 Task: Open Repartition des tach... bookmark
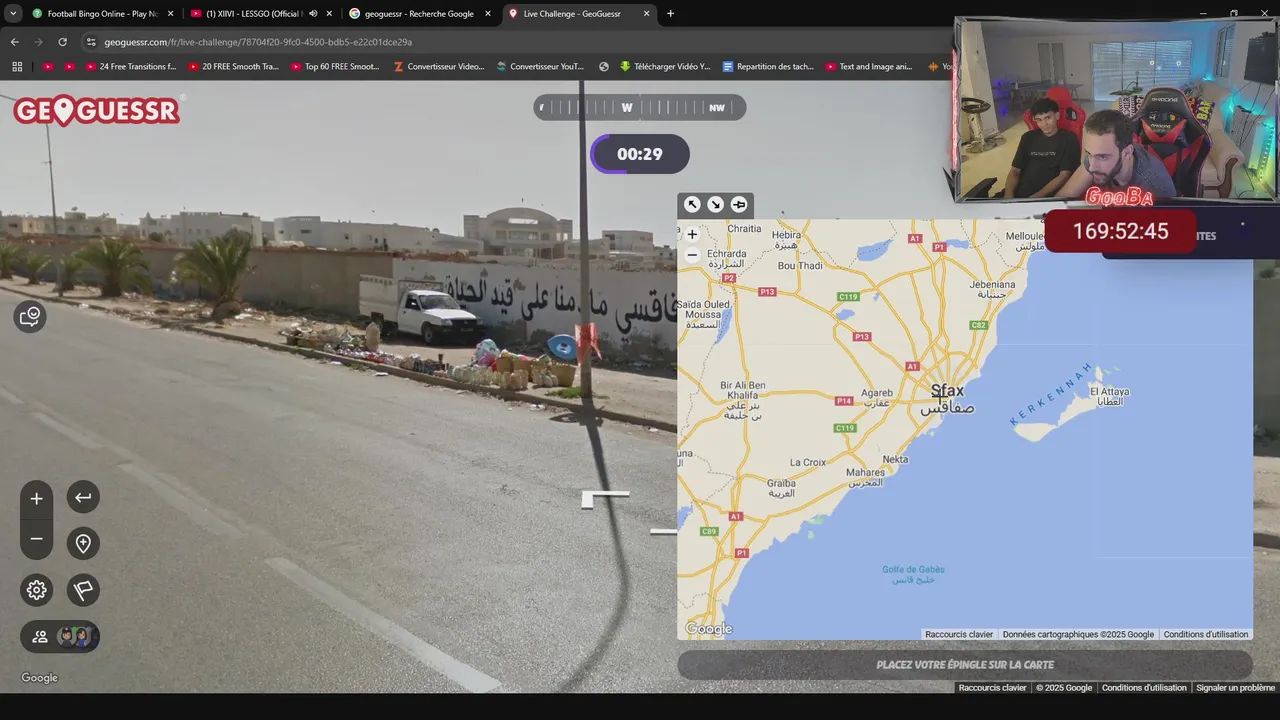[768, 67]
